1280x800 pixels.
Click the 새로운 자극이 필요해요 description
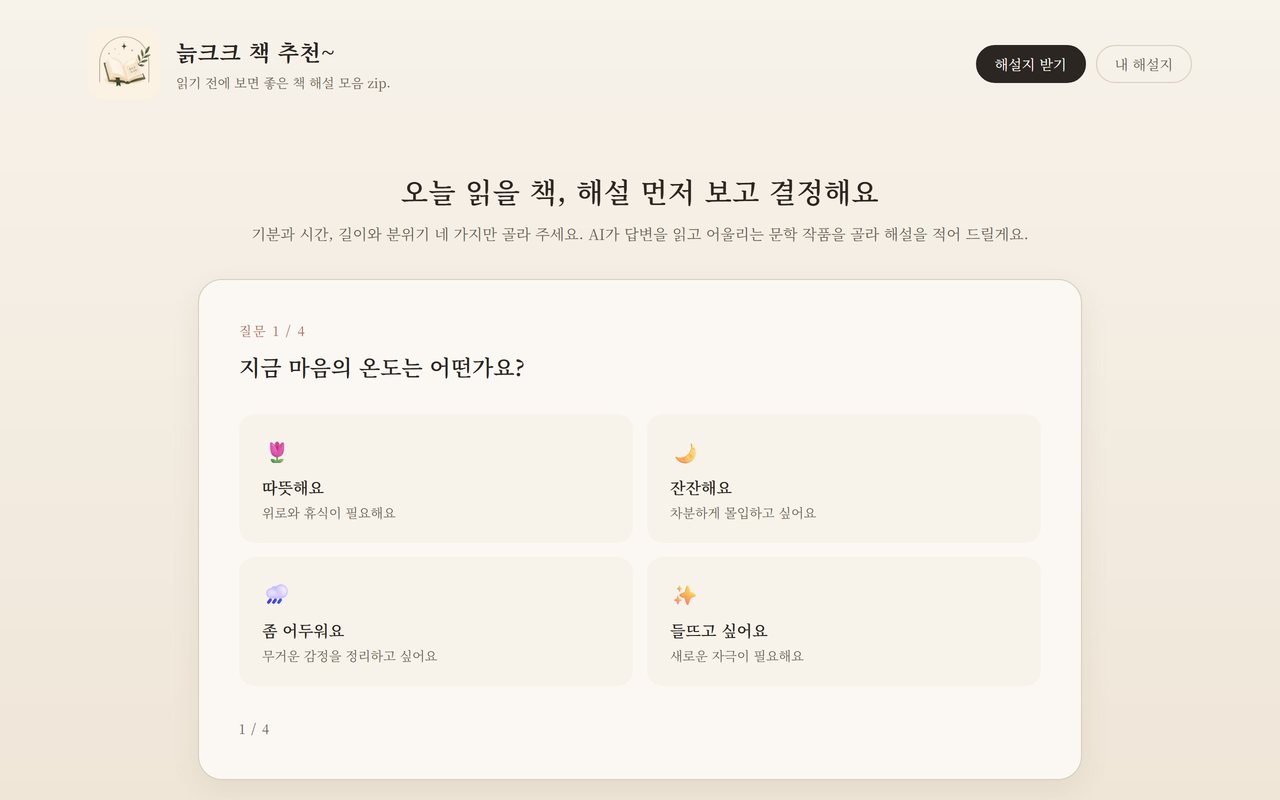(737, 656)
